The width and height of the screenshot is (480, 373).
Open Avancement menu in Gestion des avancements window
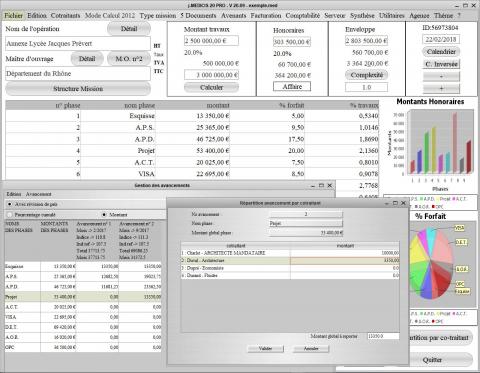tap(39, 194)
